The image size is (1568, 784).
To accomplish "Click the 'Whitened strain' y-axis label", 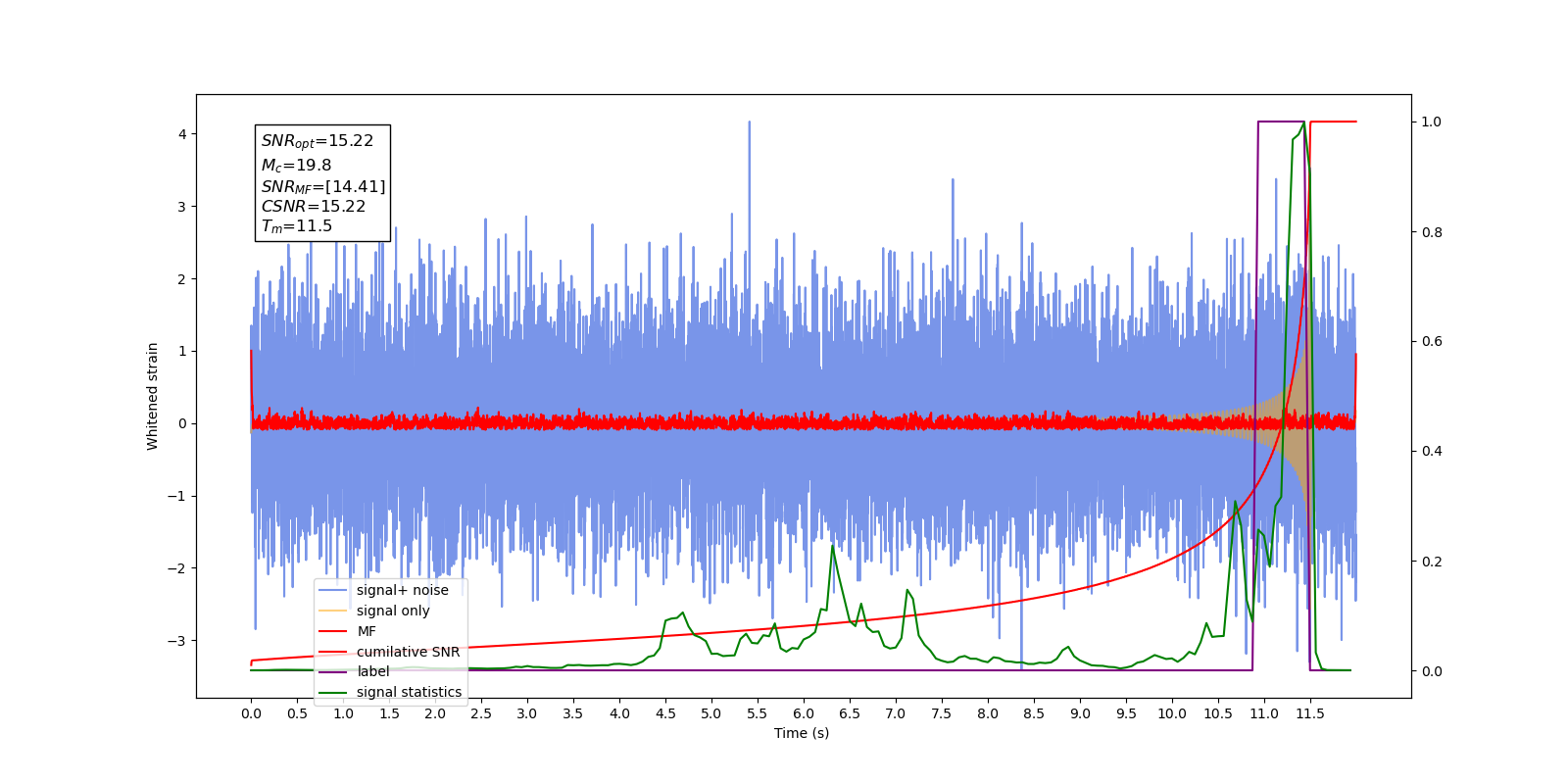I will (153, 396).
